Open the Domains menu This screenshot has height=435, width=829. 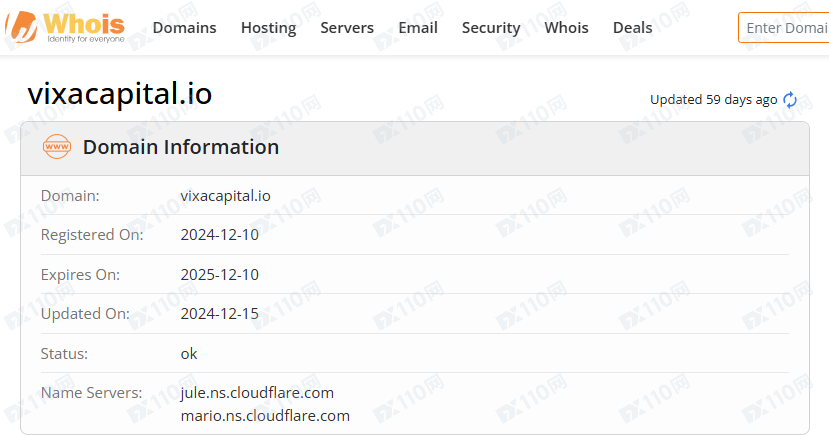pyautogui.click(x=184, y=28)
